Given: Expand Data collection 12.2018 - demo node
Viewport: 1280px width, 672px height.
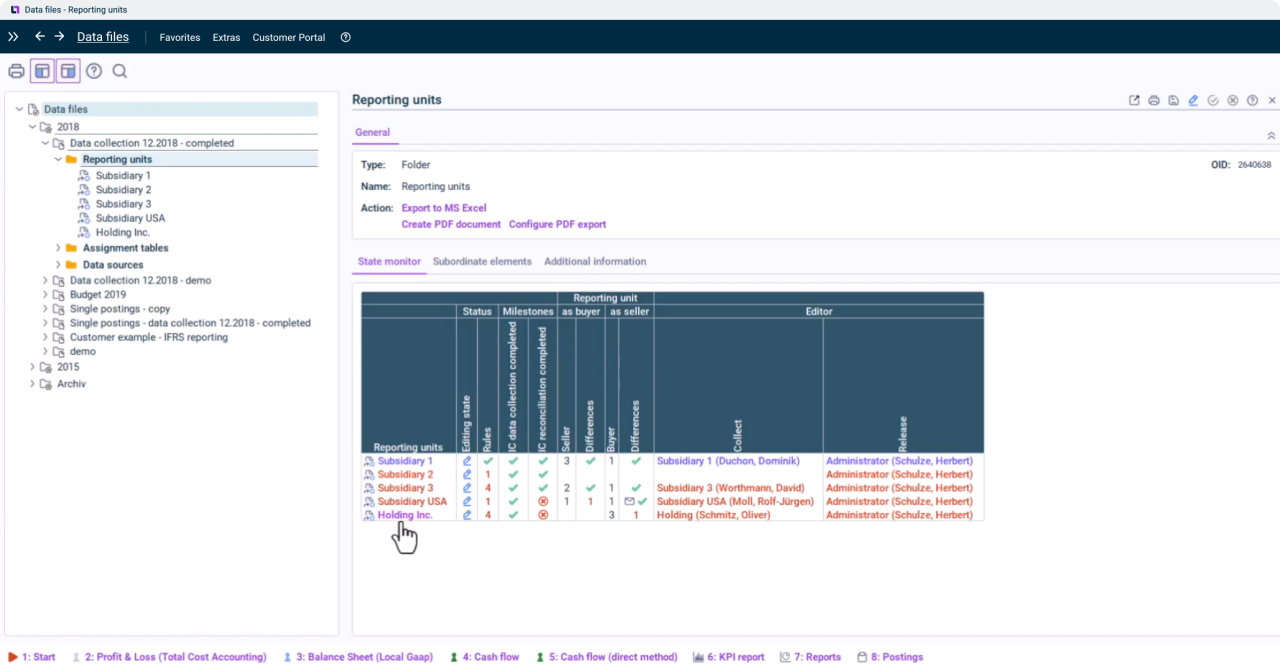Looking at the screenshot, I should click(x=45, y=281).
